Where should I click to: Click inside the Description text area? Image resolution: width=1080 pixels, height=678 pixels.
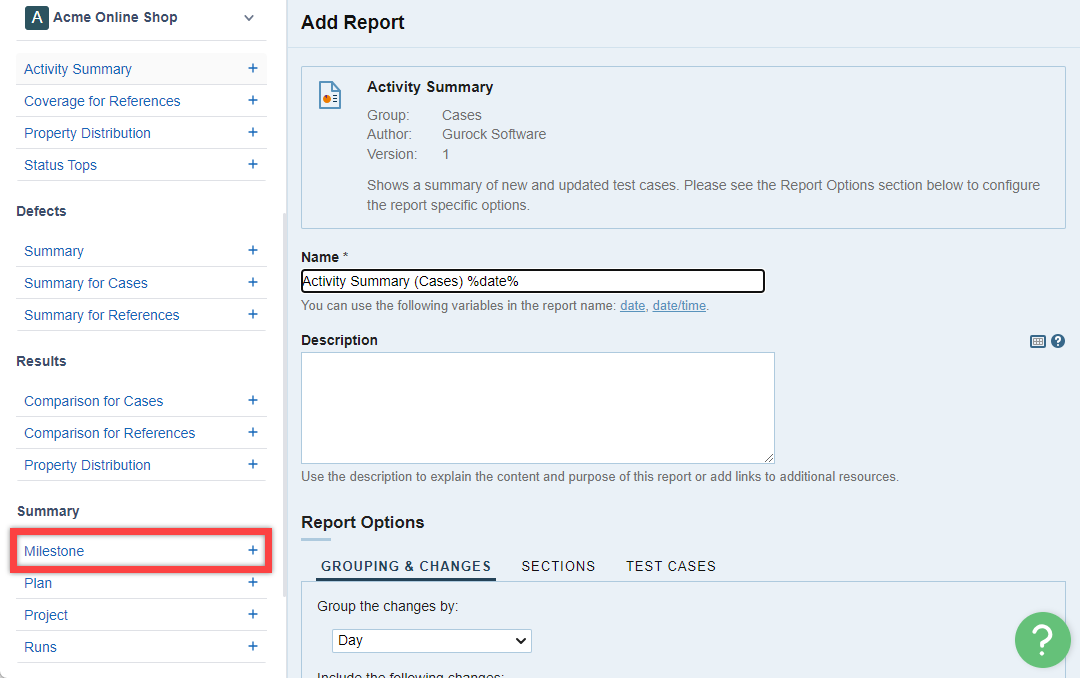click(537, 407)
